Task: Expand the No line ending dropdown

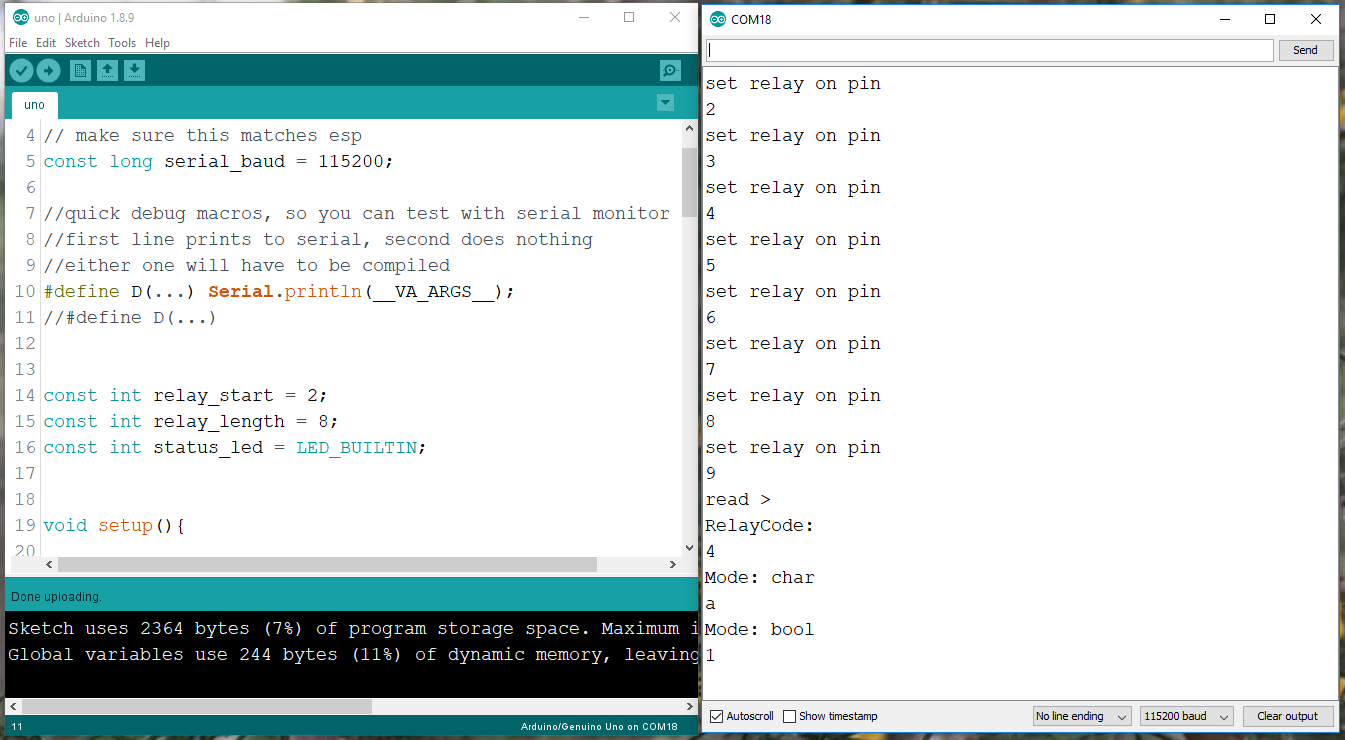Action: click(1081, 716)
